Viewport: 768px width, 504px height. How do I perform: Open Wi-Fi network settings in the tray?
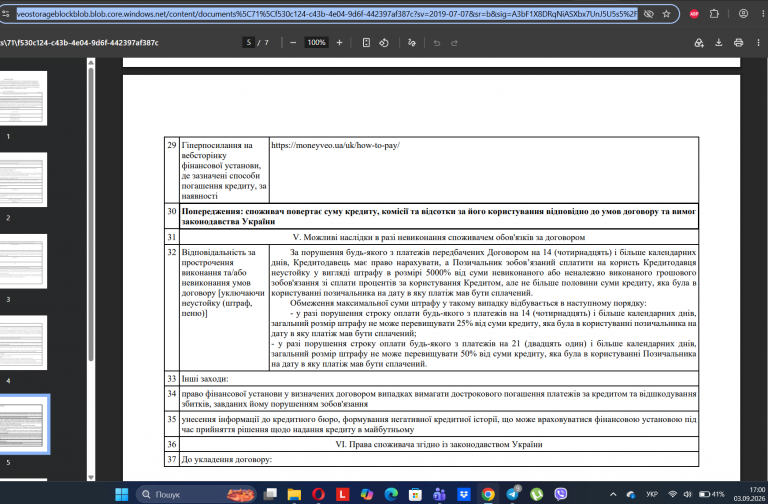click(x=672, y=494)
